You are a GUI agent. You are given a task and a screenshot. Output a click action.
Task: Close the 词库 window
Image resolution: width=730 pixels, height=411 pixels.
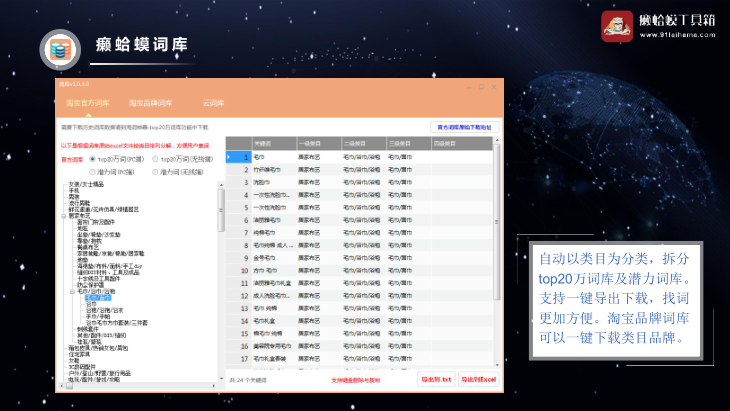click(x=494, y=87)
